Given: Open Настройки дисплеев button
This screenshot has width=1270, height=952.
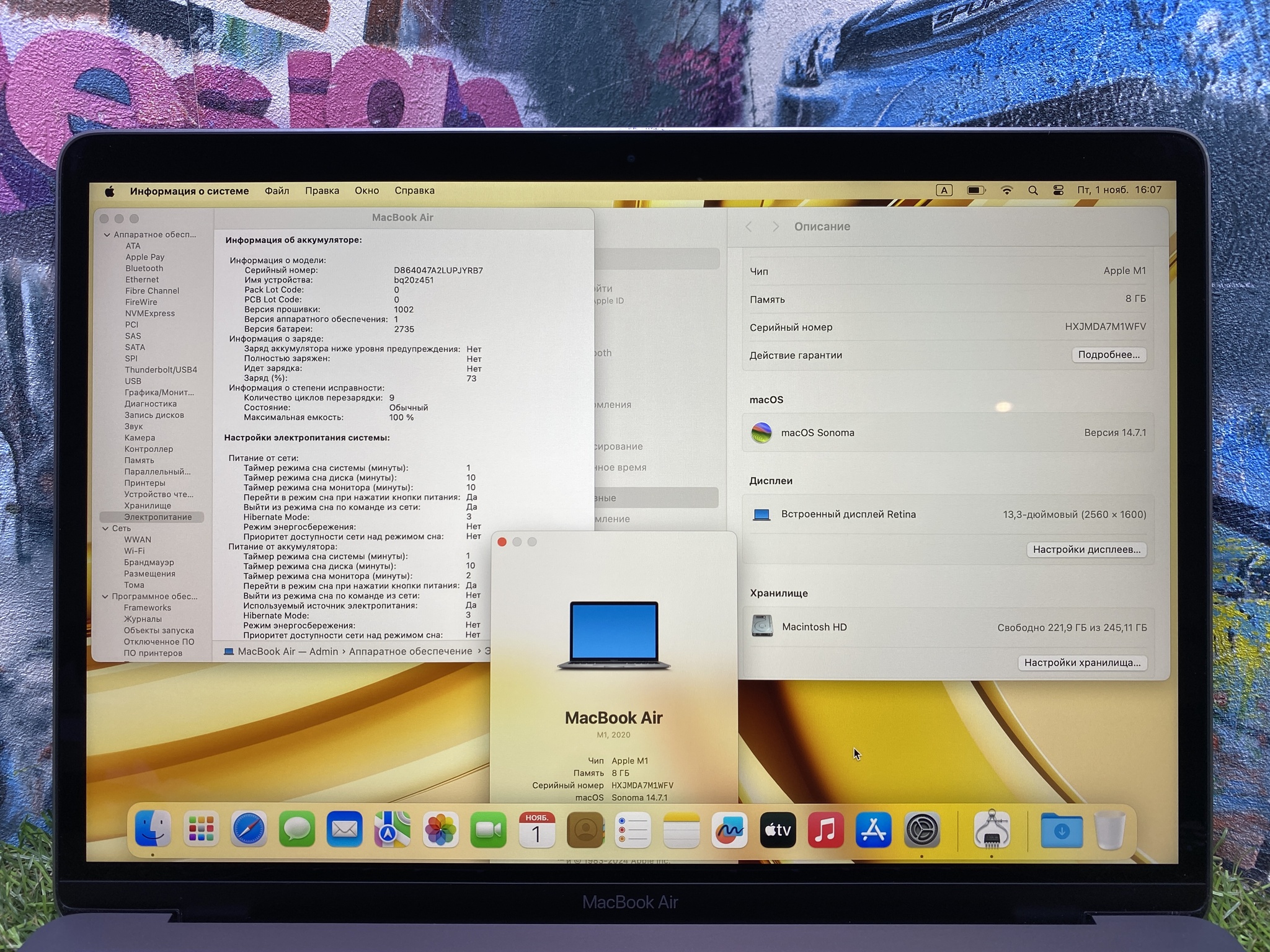Looking at the screenshot, I should coord(1086,550).
